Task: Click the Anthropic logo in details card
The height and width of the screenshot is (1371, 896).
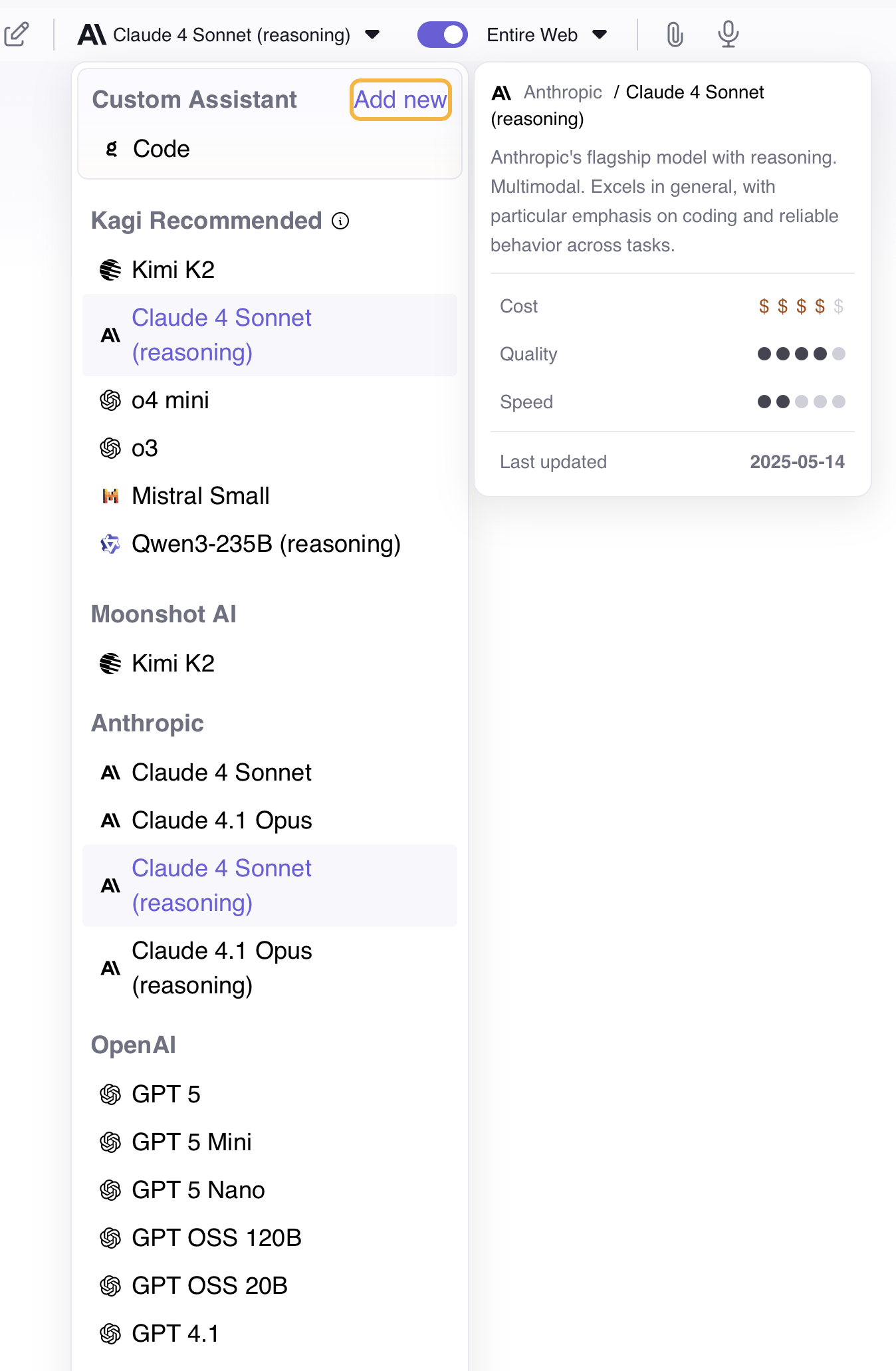Action: [502, 92]
